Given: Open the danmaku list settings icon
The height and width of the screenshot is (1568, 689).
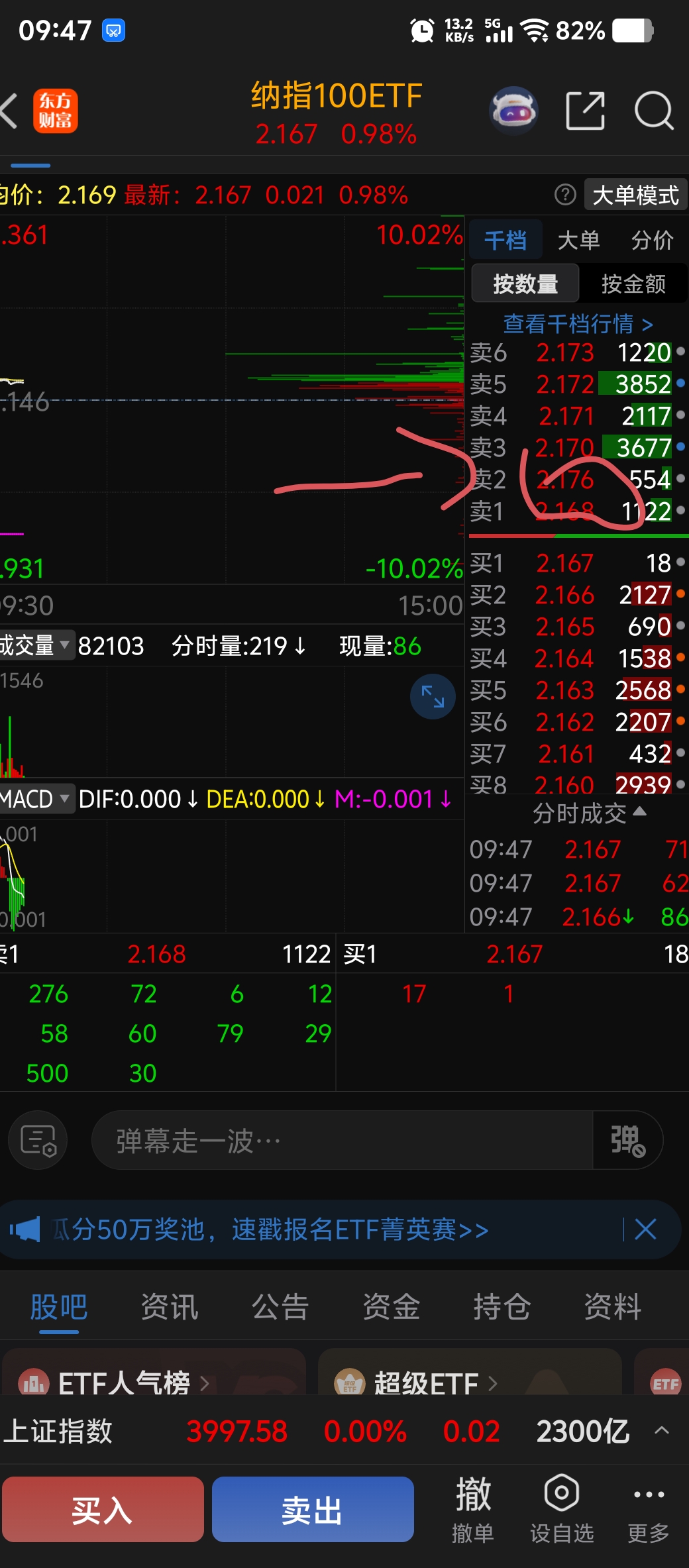Looking at the screenshot, I should (x=38, y=1140).
